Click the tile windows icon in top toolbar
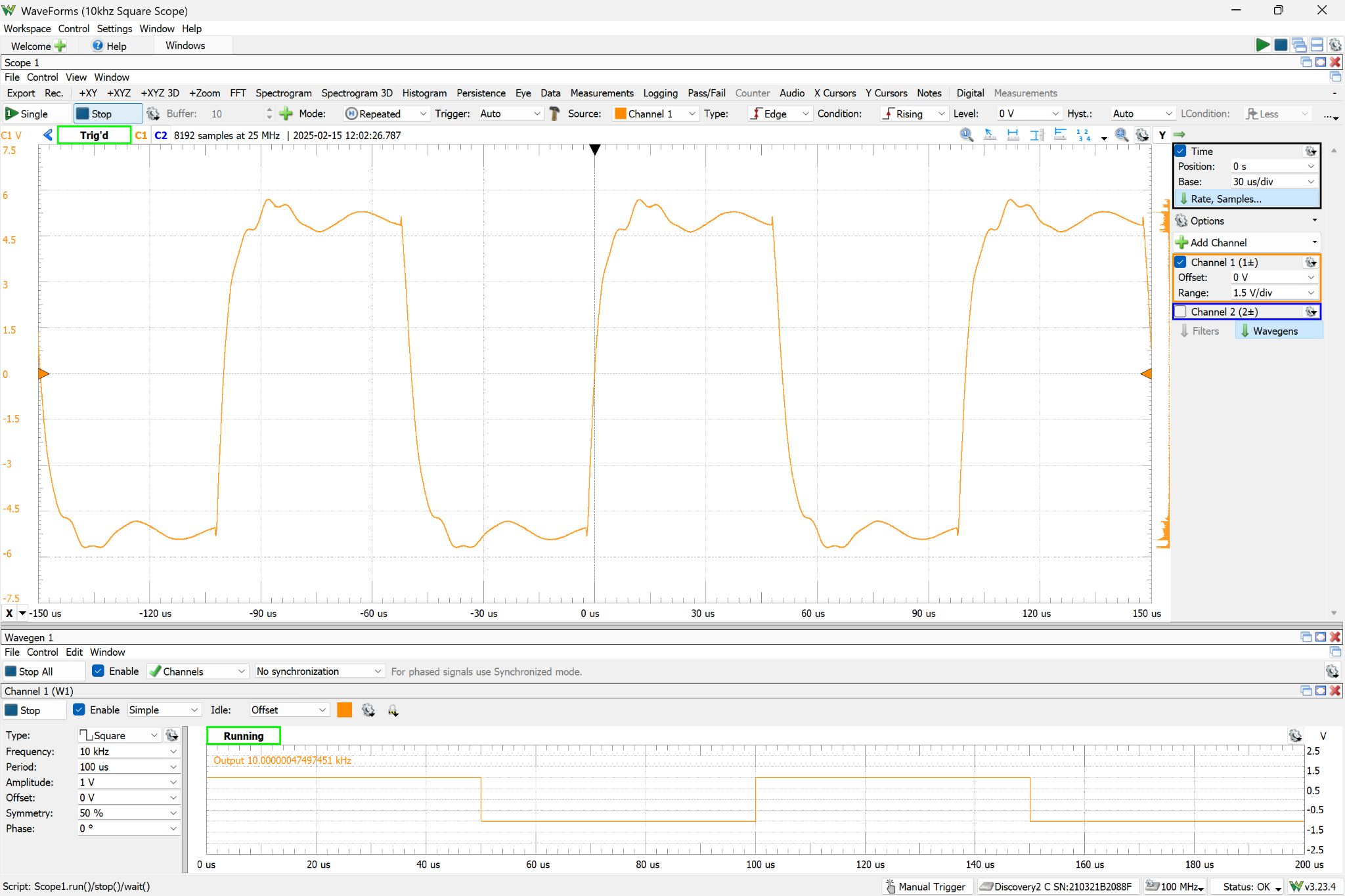This screenshot has width=1345, height=896. [x=1317, y=45]
